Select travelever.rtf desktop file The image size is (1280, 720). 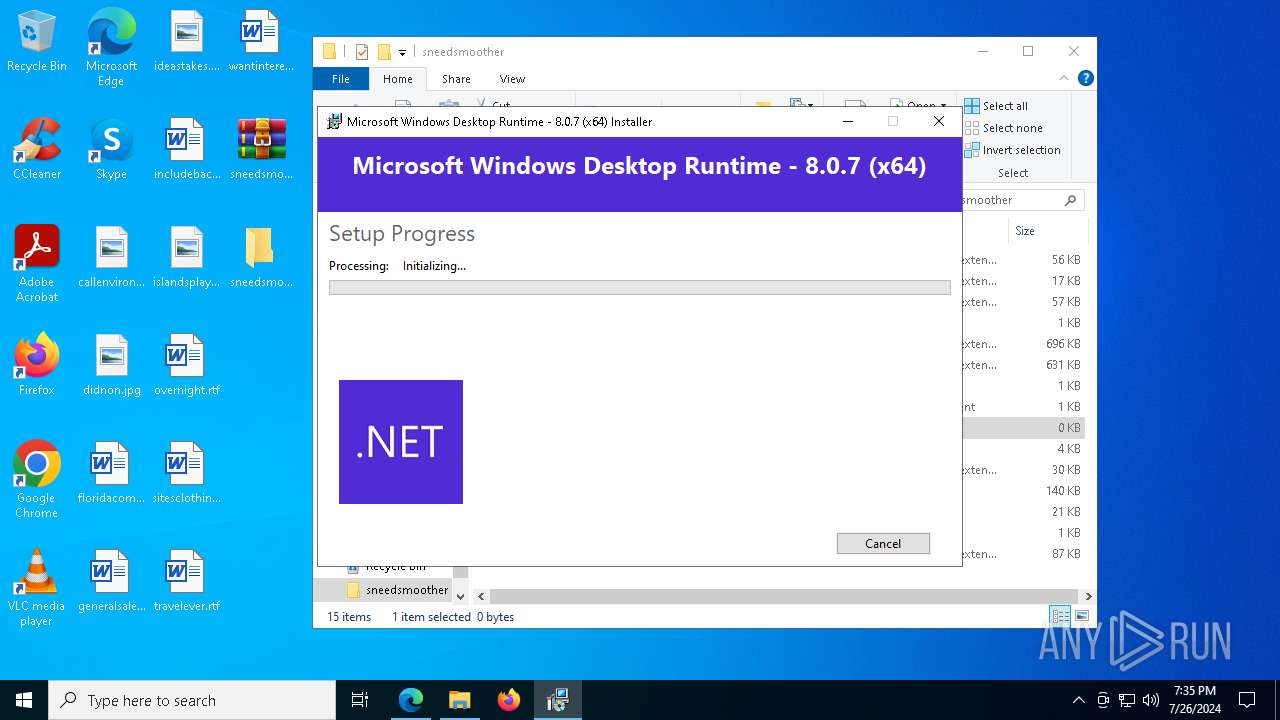tap(186, 581)
